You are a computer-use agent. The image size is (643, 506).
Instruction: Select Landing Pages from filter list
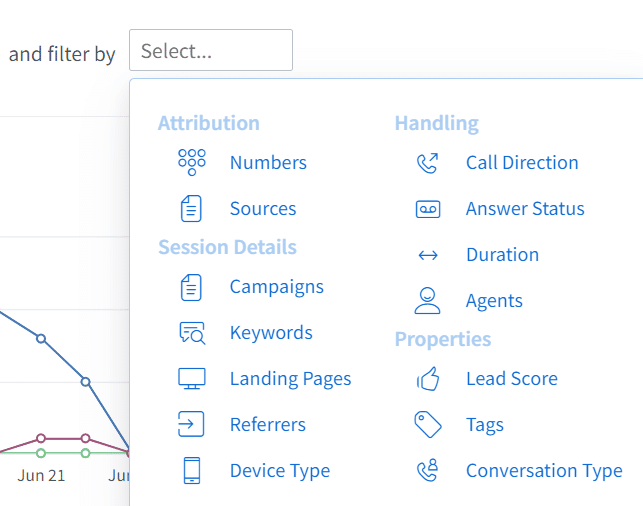click(x=290, y=379)
